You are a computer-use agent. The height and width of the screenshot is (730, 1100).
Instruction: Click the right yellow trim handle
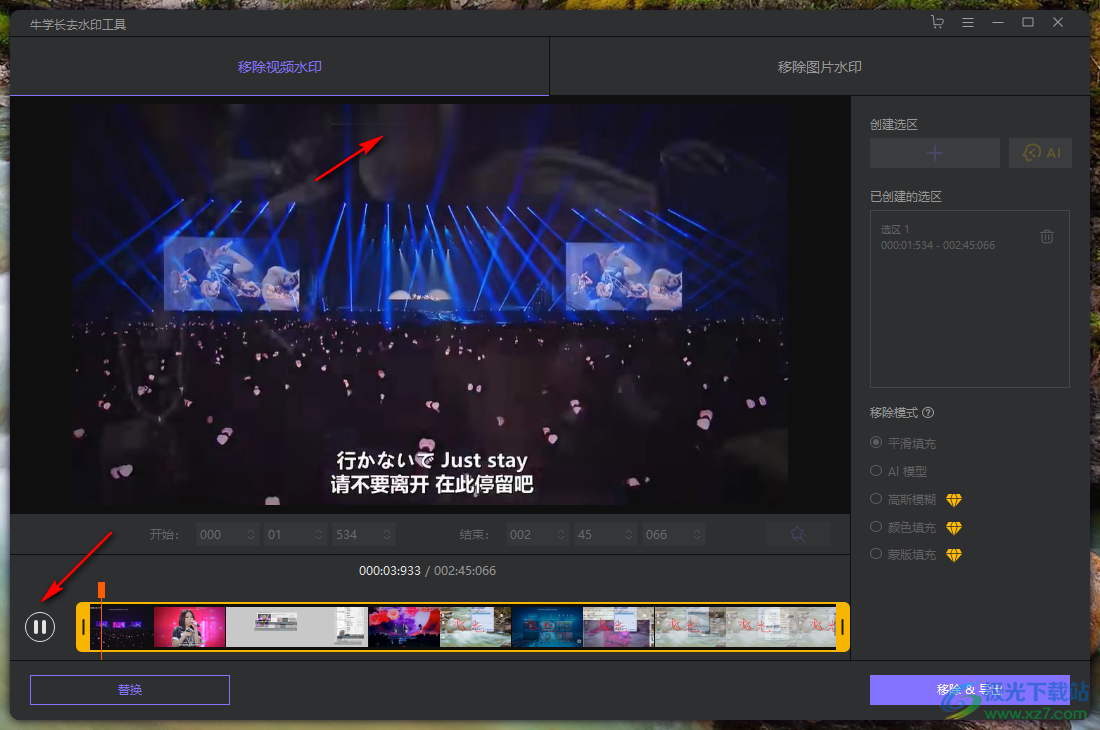point(843,627)
